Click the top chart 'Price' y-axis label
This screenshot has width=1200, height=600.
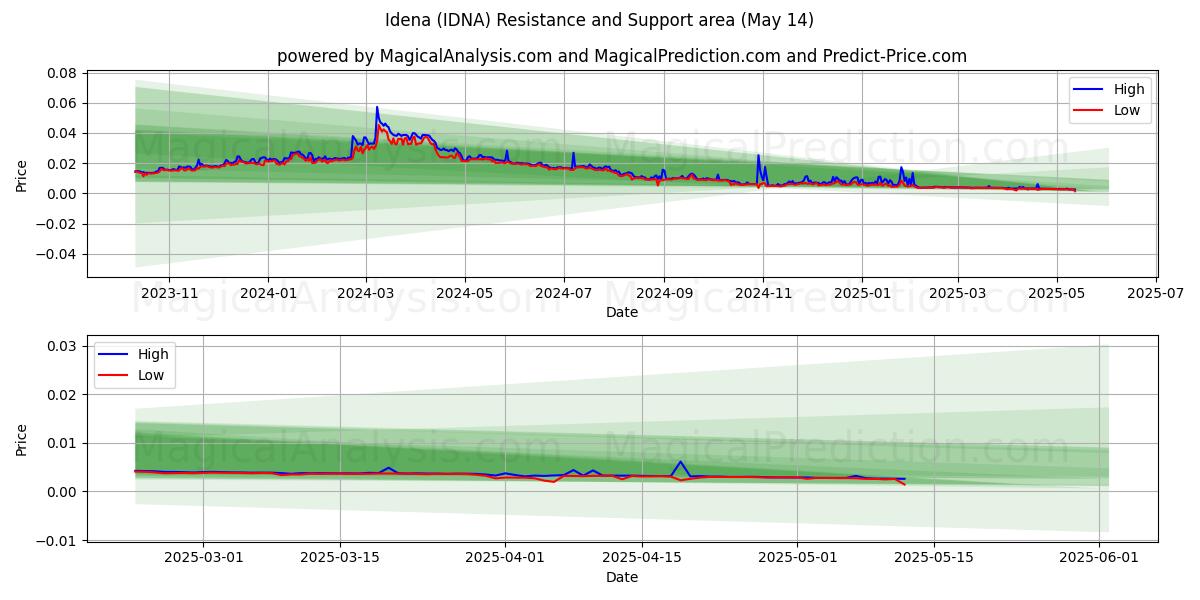click(22, 174)
